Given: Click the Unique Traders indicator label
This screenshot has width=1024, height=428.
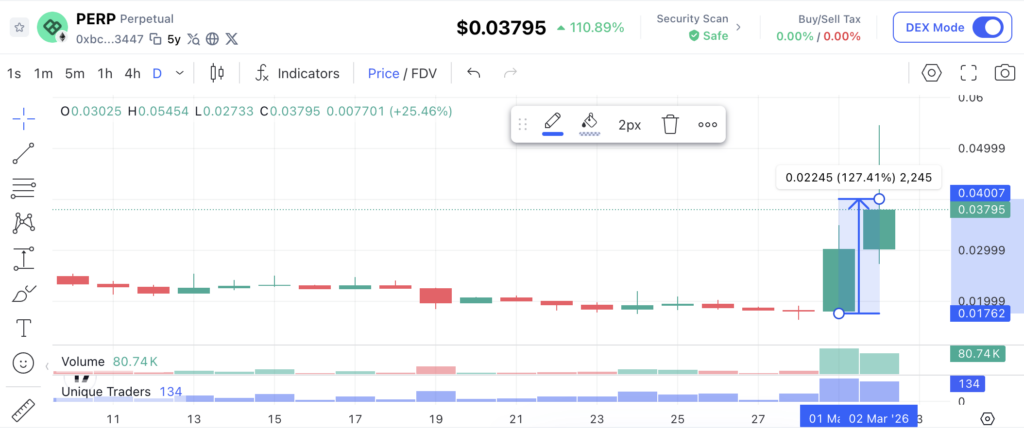Looking at the screenshot, I should point(106,391).
